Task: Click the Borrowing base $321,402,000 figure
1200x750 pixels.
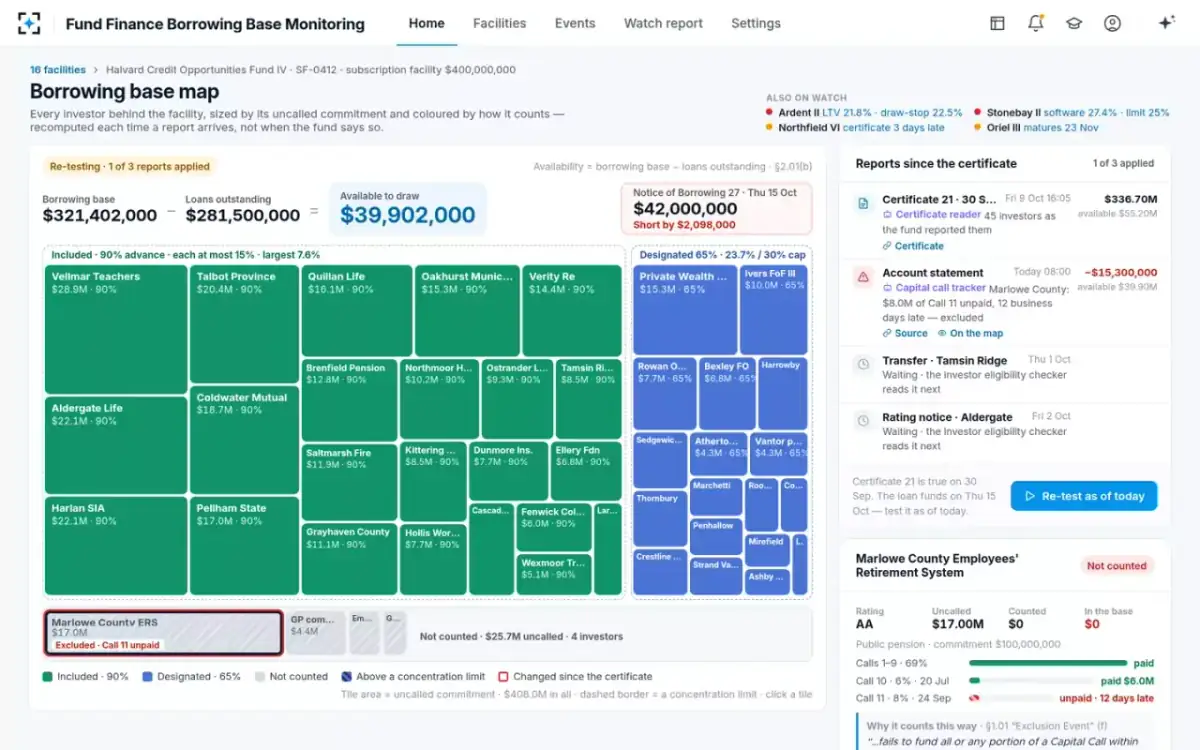Action: 99,215
